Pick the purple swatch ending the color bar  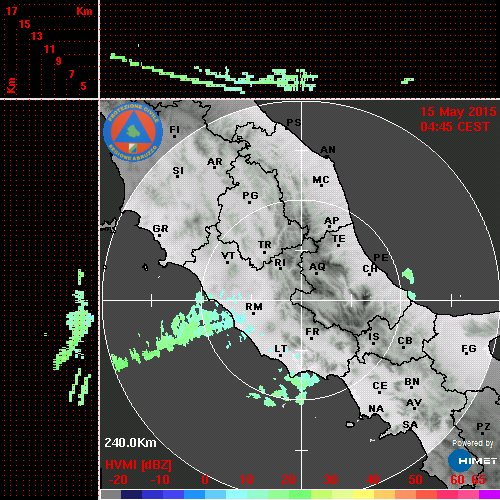(489, 494)
